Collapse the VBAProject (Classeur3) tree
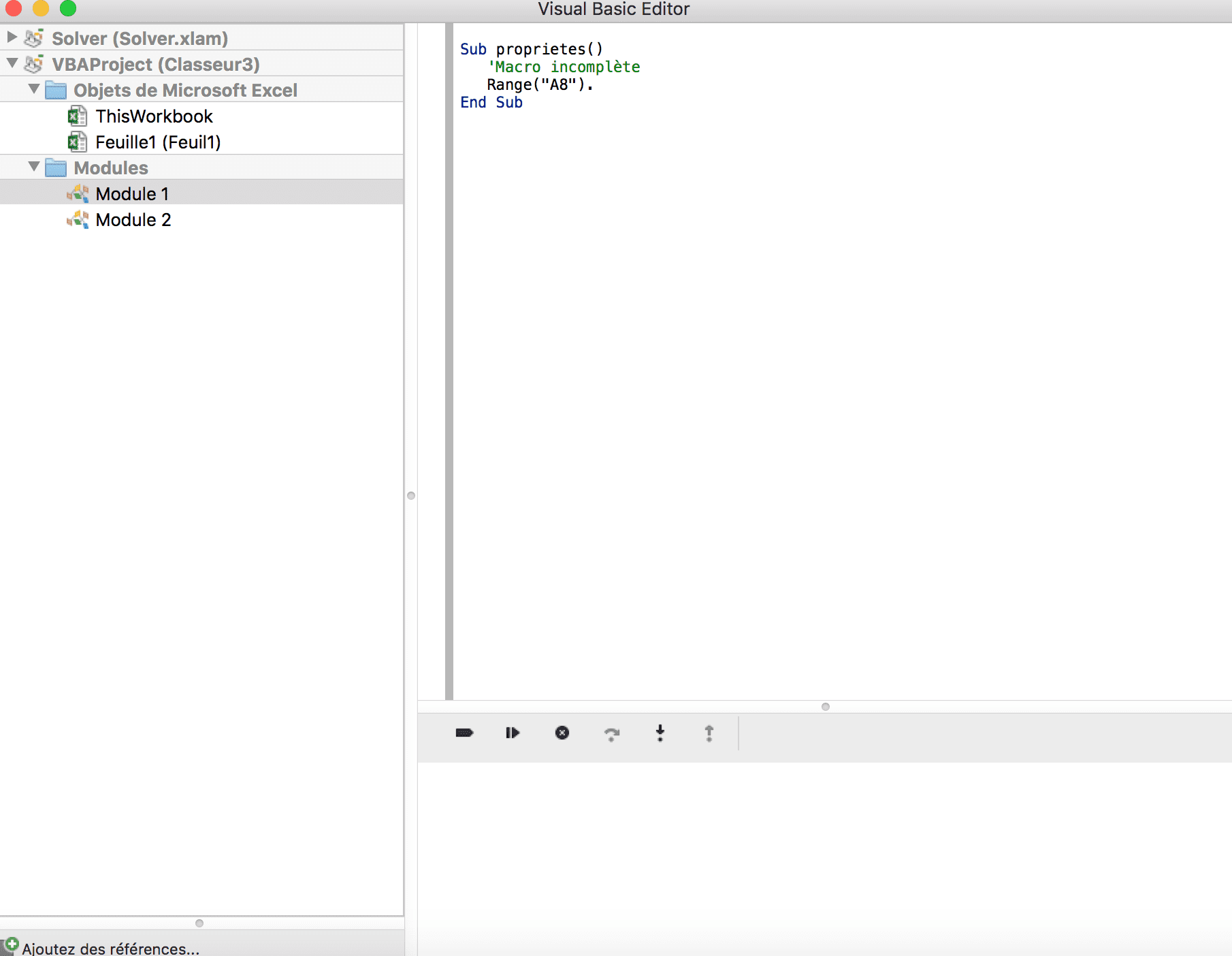Screen dimensions: 1232x956 [x=12, y=63]
